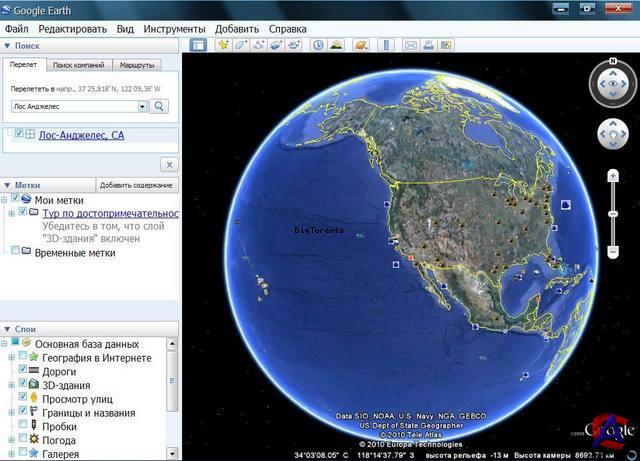640x461 pixels.
Task: Click the search magnifier button
Action: (160, 105)
